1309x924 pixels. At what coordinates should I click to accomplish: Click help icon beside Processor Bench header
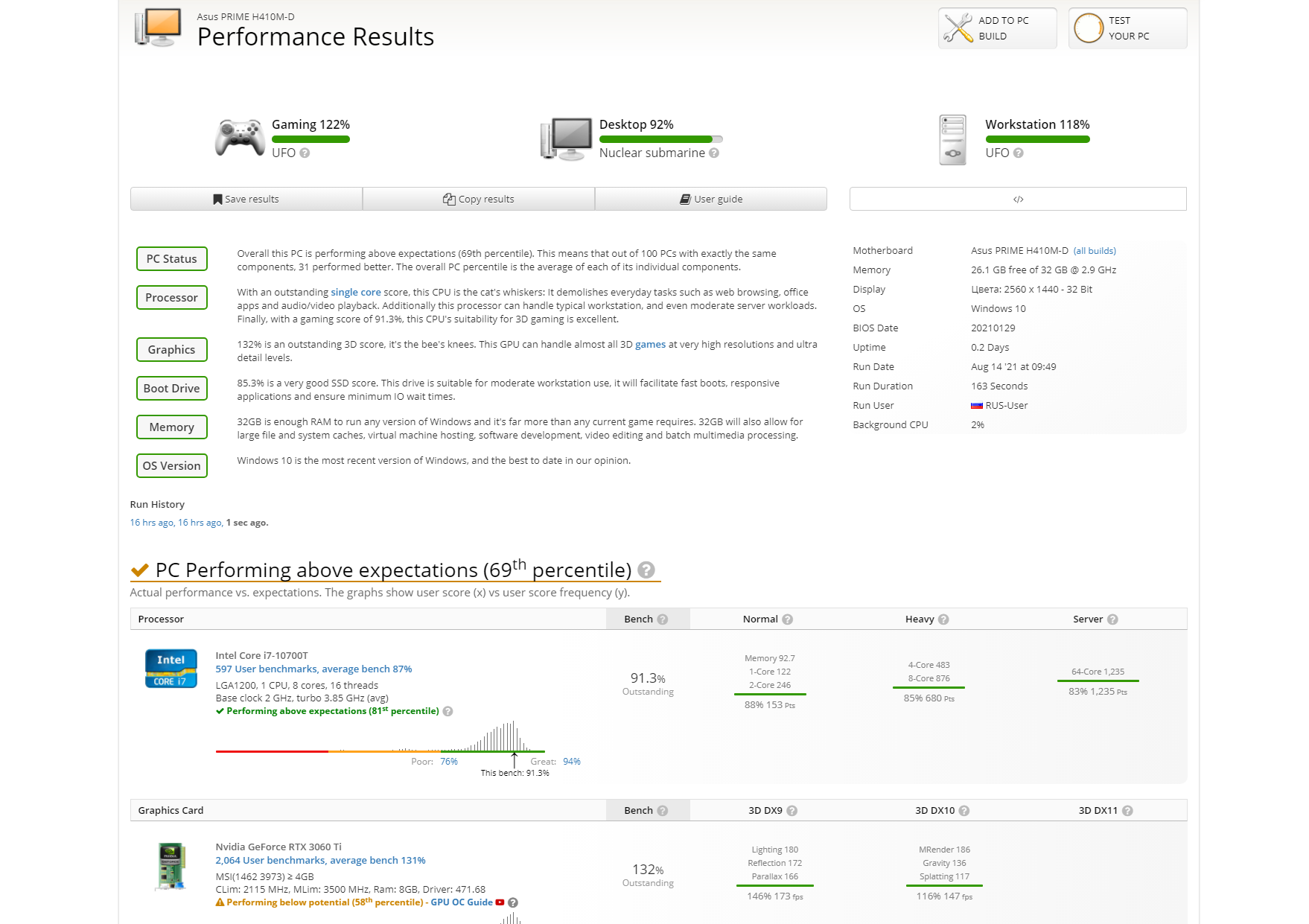pos(663,619)
